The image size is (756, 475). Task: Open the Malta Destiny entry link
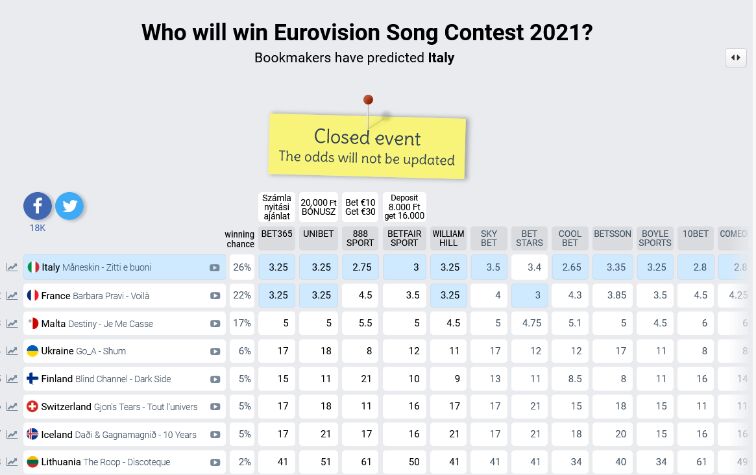[x=97, y=324]
